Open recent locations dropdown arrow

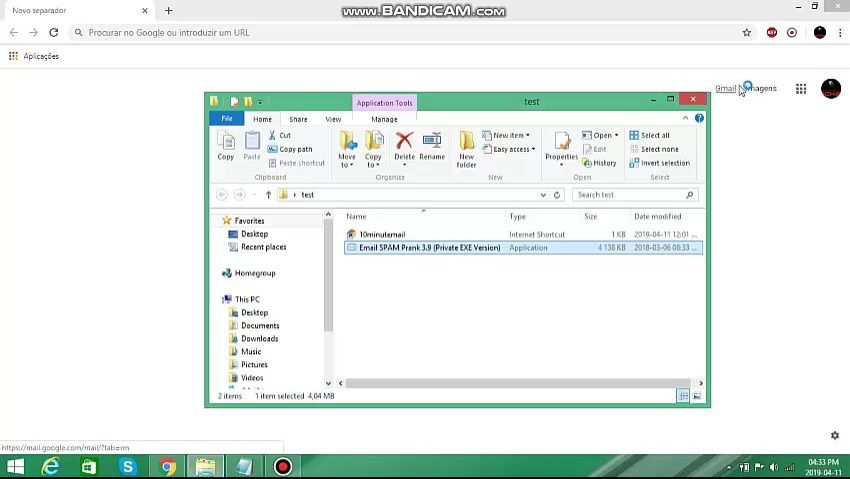(x=255, y=195)
